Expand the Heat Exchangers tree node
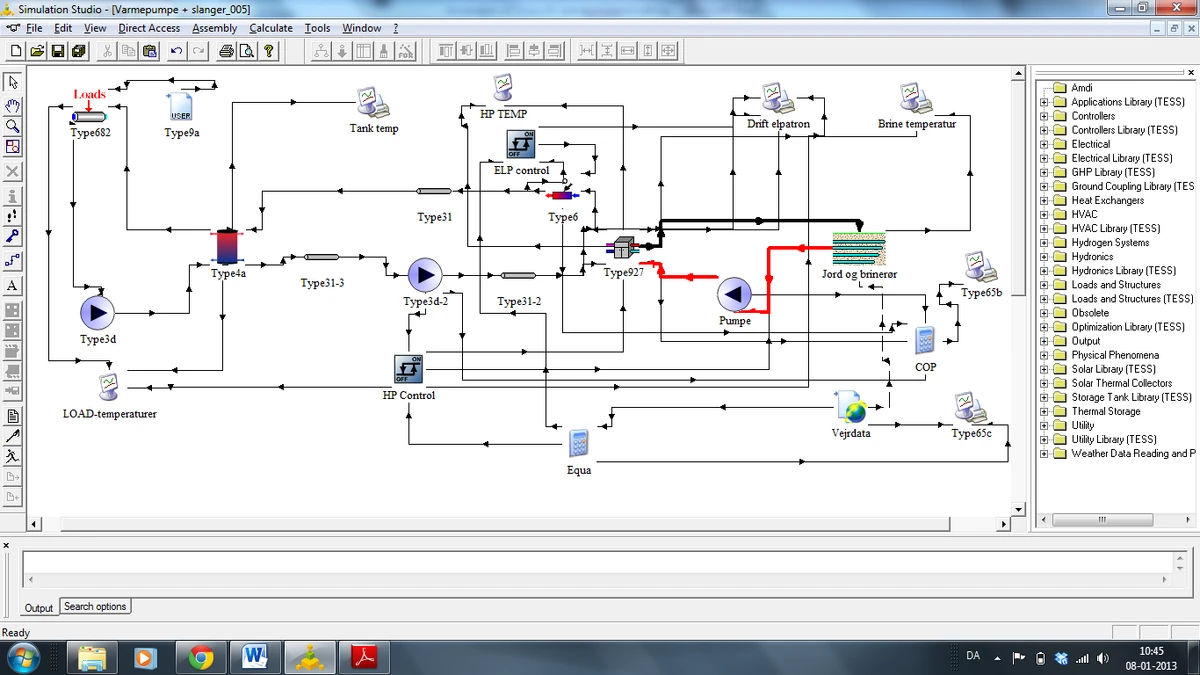The width and height of the screenshot is (1200, 675). [1045, 200]
